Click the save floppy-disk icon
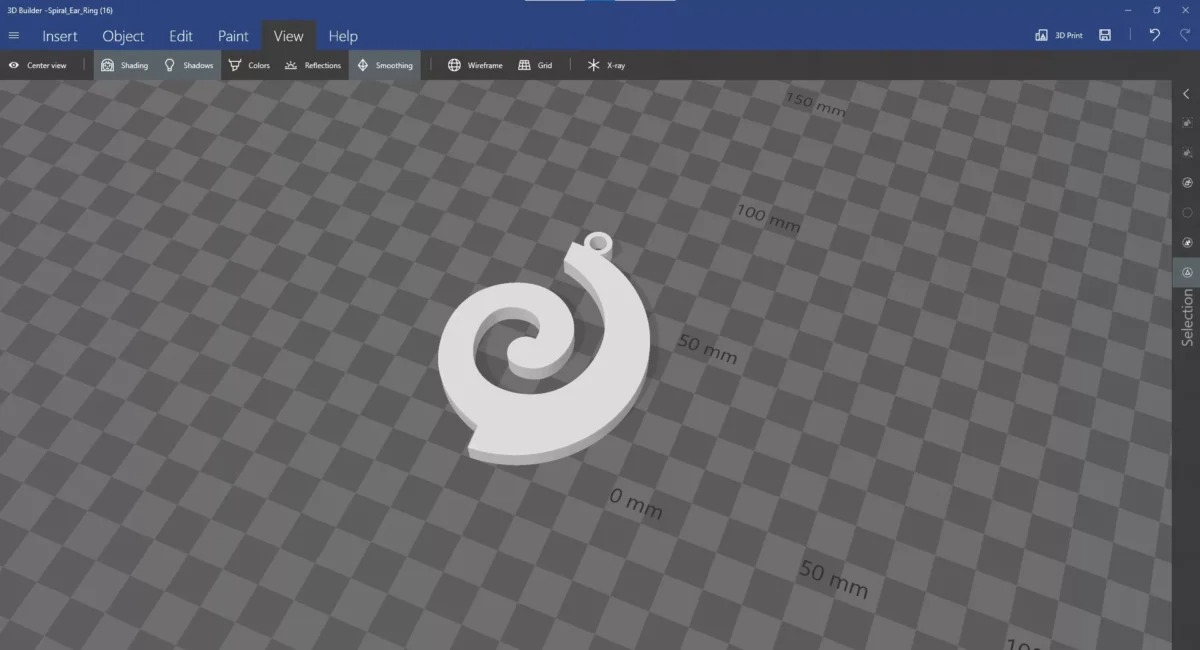The image size is (1200, 650). click(1105, 35)
